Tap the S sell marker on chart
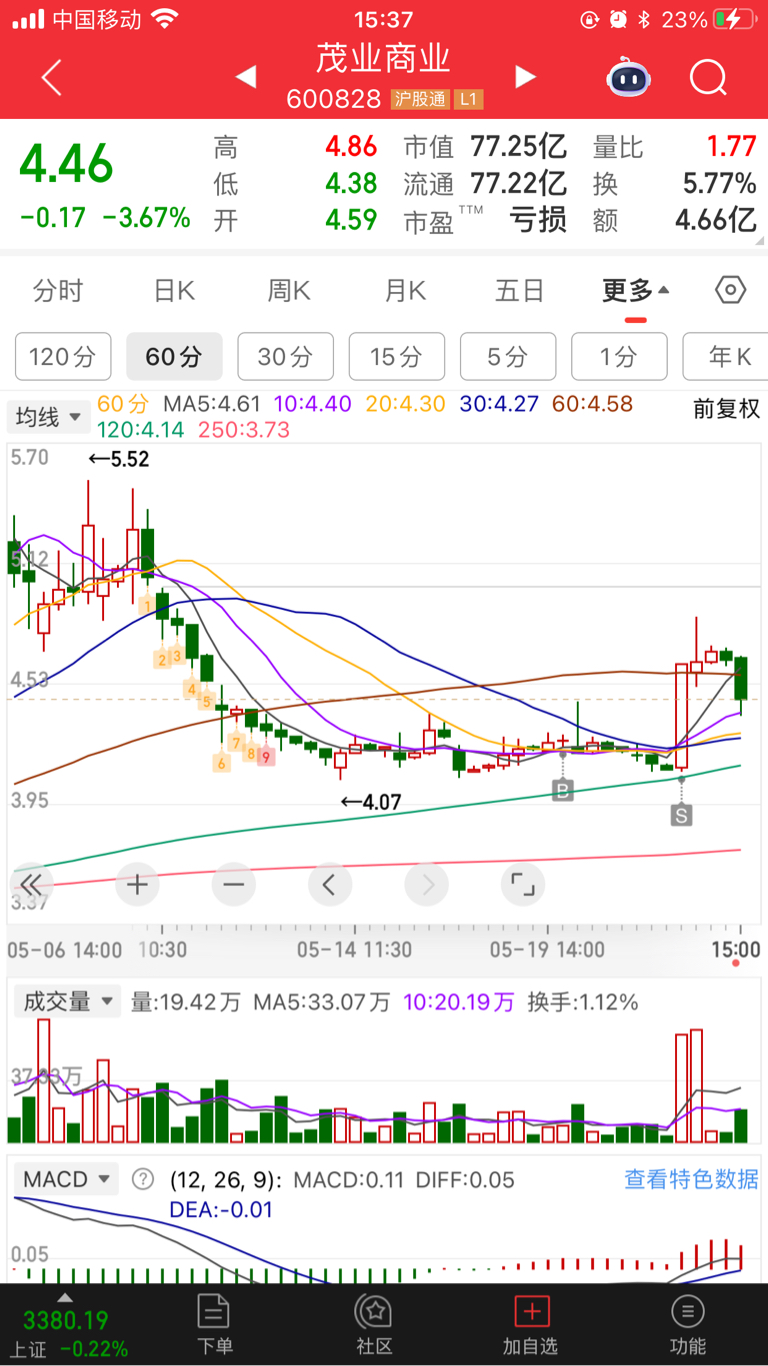768x1366 pixels. 681,815
